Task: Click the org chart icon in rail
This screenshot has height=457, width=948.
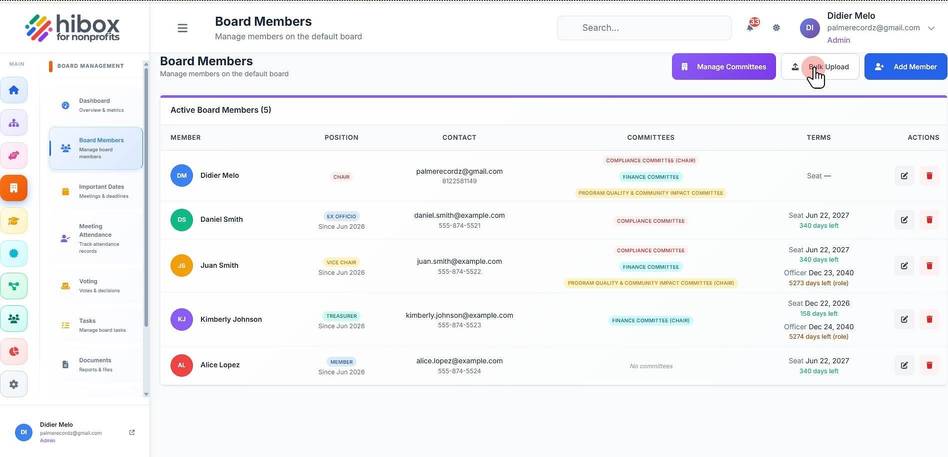Action: pyautogui.click(x=14, y=123)
